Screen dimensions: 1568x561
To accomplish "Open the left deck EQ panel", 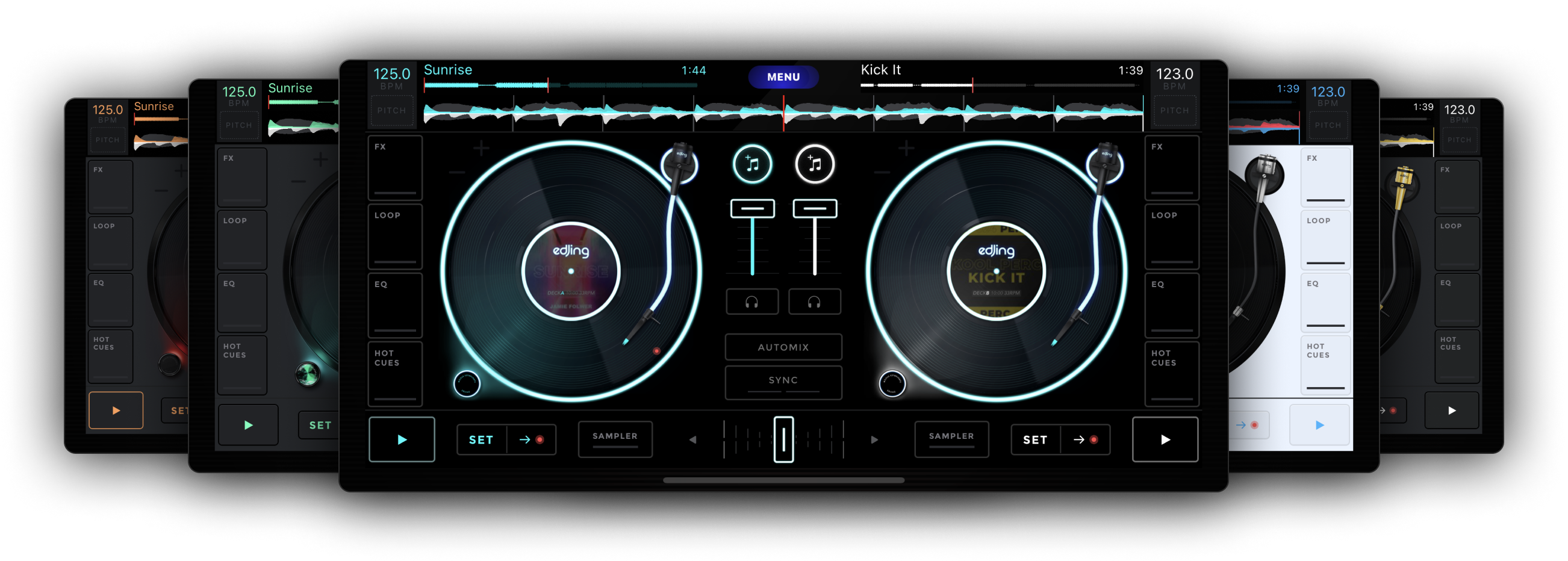I will tap(395, 305).
